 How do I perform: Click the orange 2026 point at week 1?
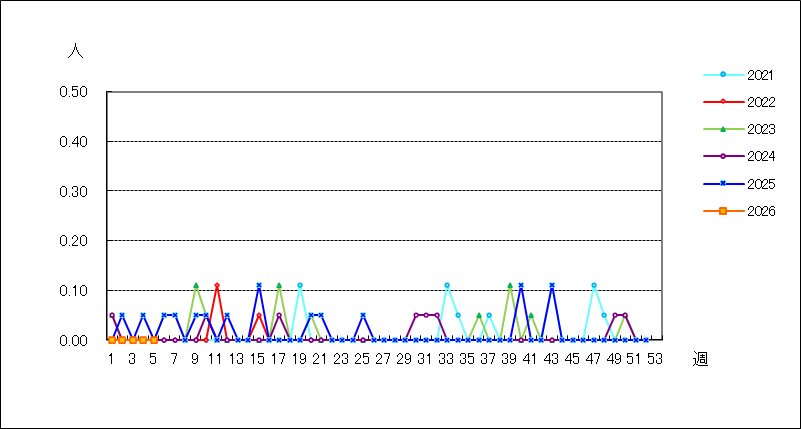(111, 340)
